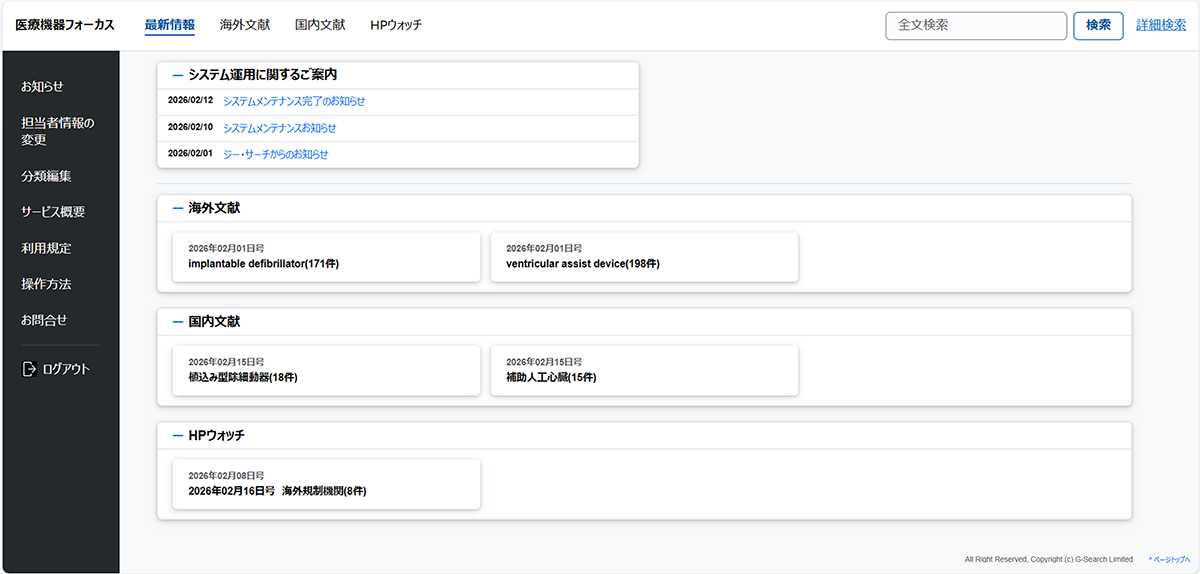Viewport: 1200px width, 574px height.
Task: Open システムメンテナンス完了のお知らせ notice
Action: (294, 101)
